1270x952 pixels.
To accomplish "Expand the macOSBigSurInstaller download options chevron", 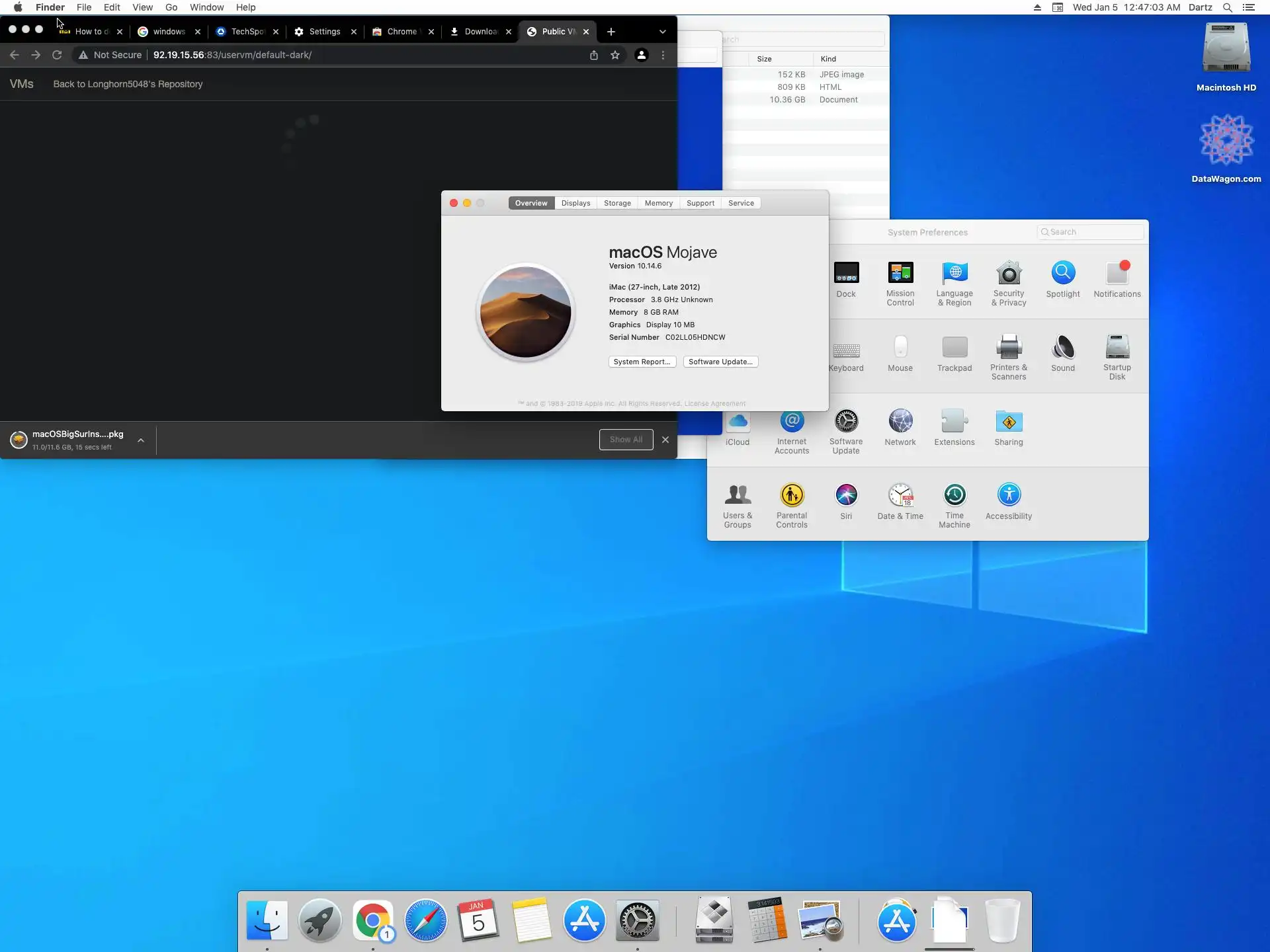I will pyautogui.click(x=141, y=440).
